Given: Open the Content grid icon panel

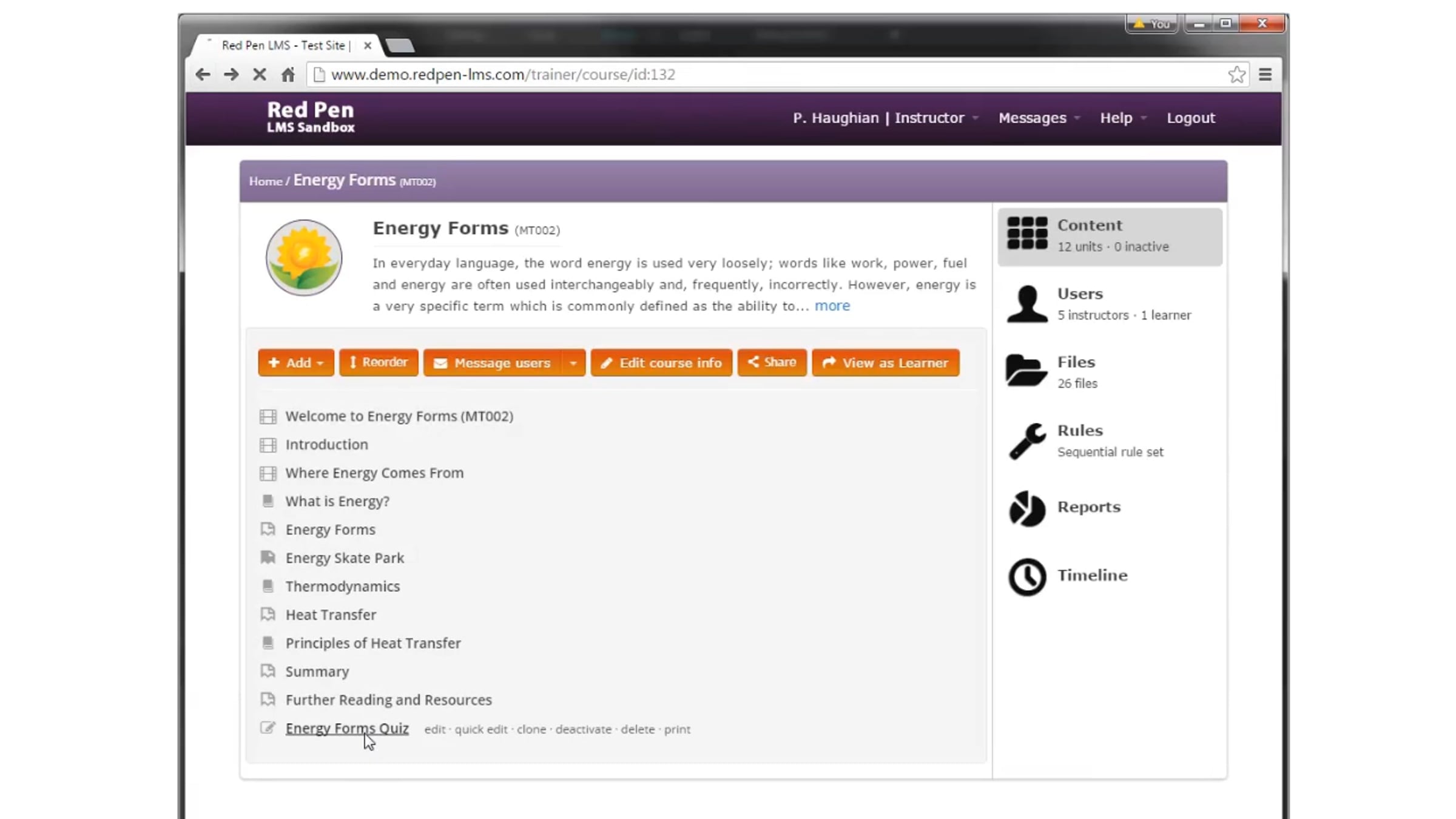Looking at the screenshot, I should 1027,234.
